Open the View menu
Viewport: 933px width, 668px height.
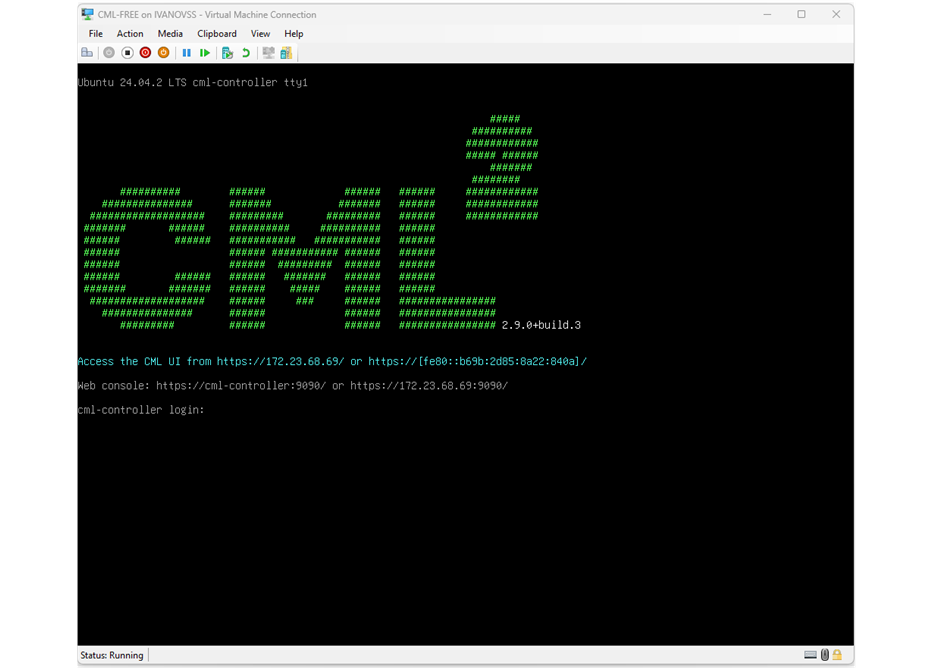pos(260,34)
